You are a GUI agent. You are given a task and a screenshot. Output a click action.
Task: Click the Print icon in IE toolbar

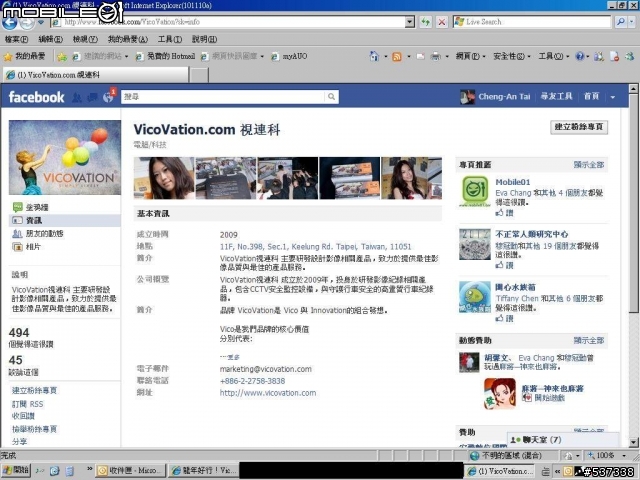436,56
